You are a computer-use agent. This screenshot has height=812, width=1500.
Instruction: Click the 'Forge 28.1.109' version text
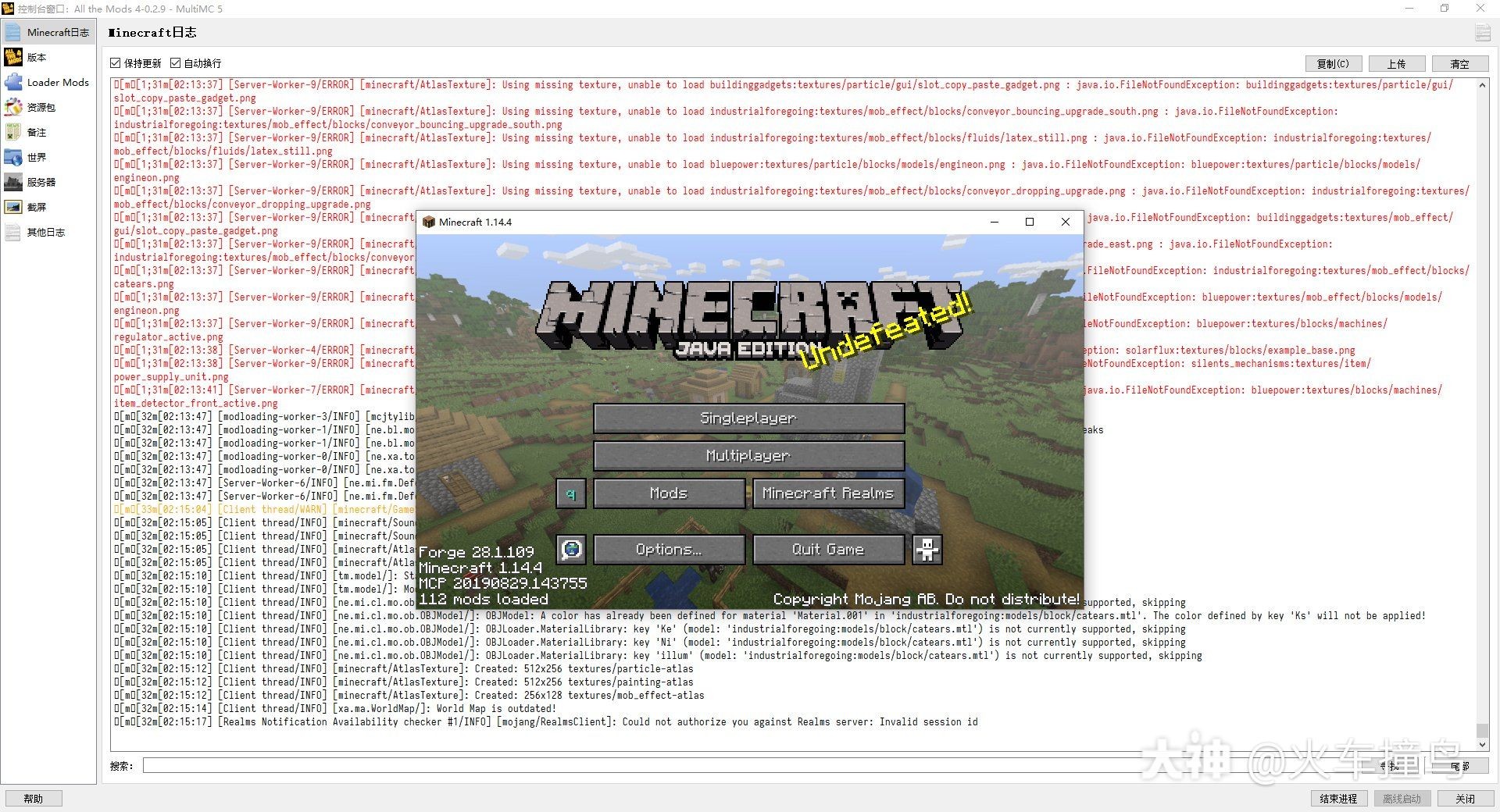coord(477,552)
